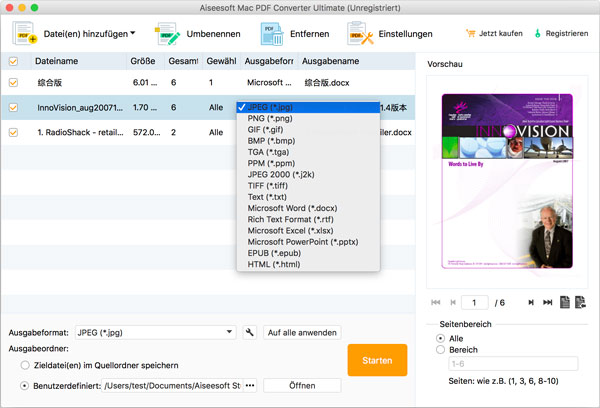Choose Rich Text Format (*.rtf)
This screenshot has width=600, height=408.
click(308, 219)
